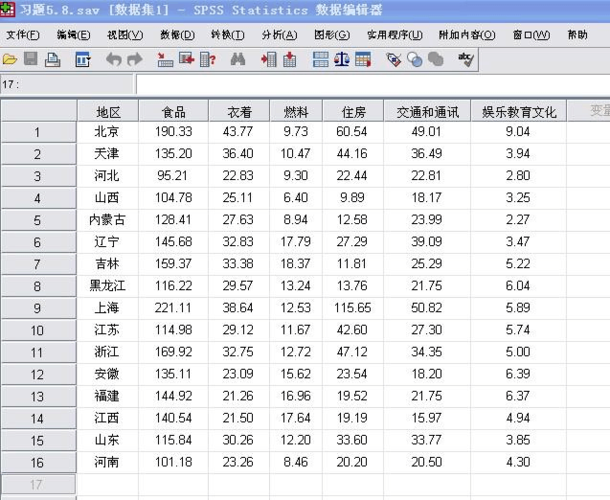This screenshot has height=500, width=610.
Task: Click the Go to Case icon
Action: (165, 60)
